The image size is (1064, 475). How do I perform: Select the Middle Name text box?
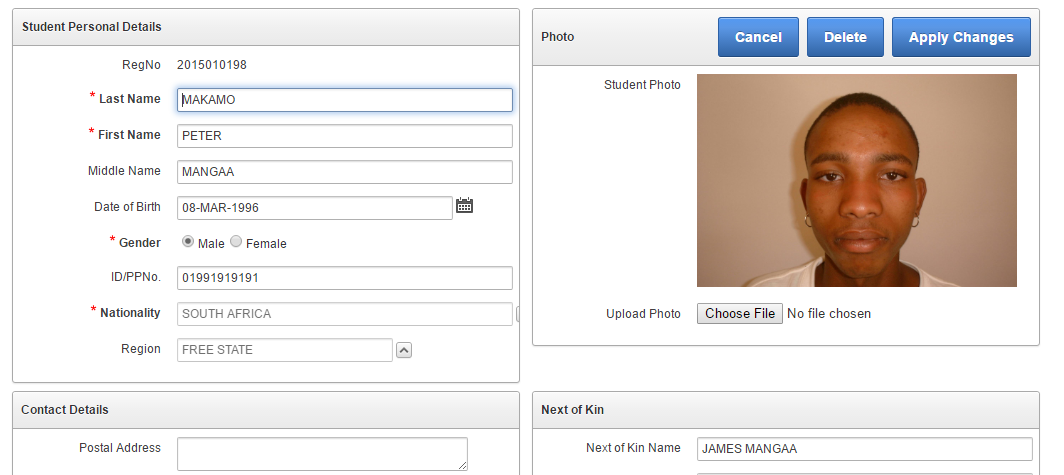pyautogui.click(x=344, y=172)
